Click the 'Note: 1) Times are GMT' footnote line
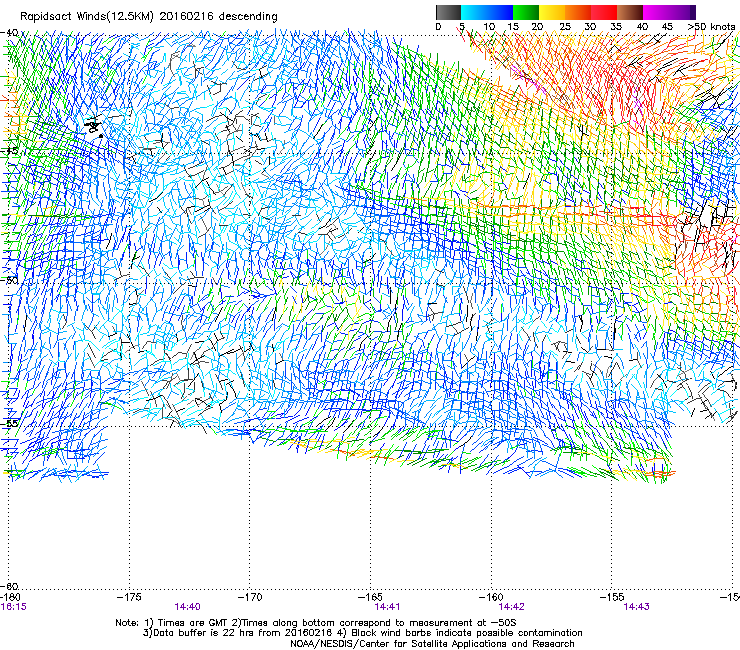The image size is (740, 650). pos(316,623)
